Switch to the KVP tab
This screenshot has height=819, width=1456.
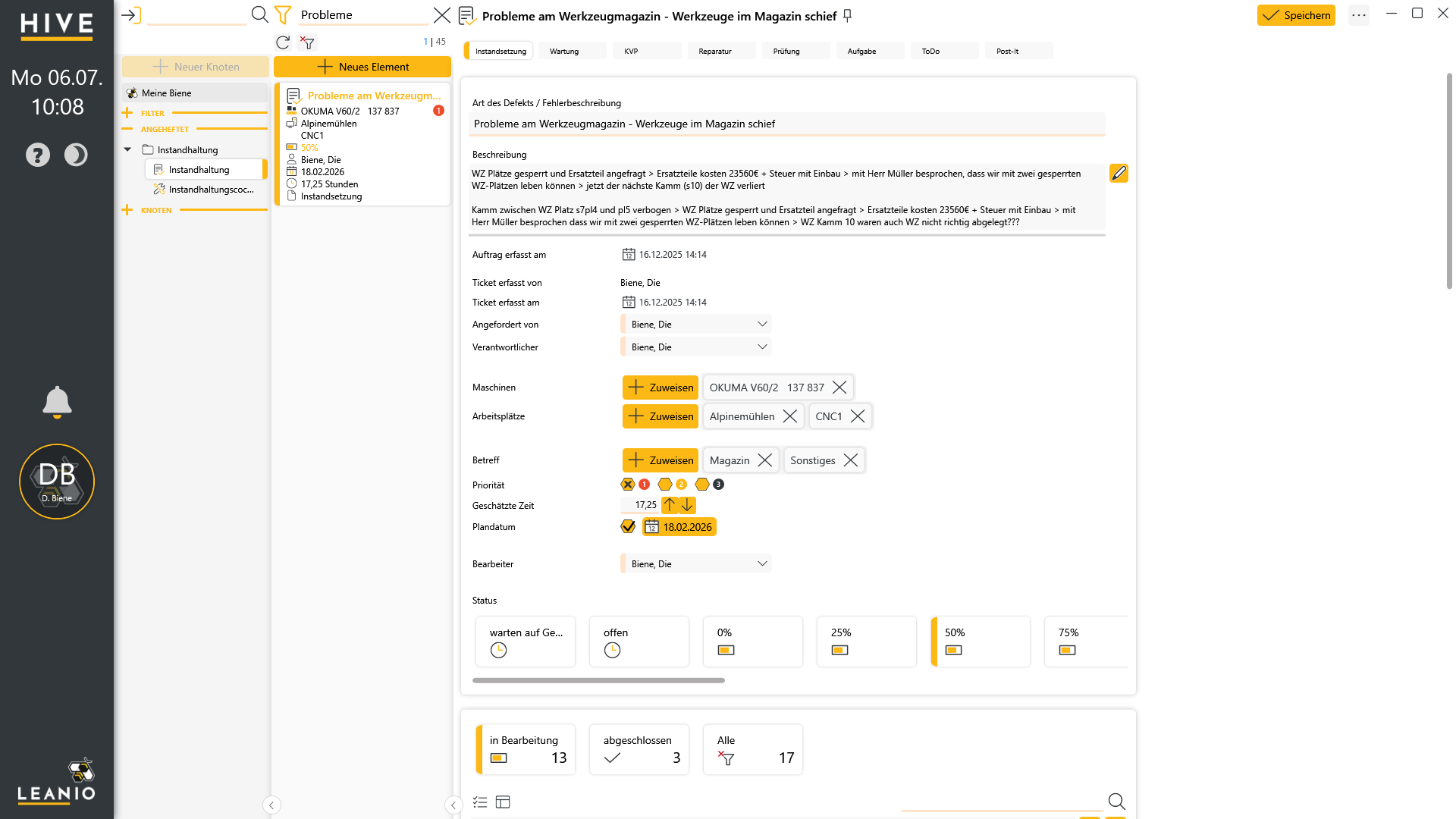click(x=647, y=52)
